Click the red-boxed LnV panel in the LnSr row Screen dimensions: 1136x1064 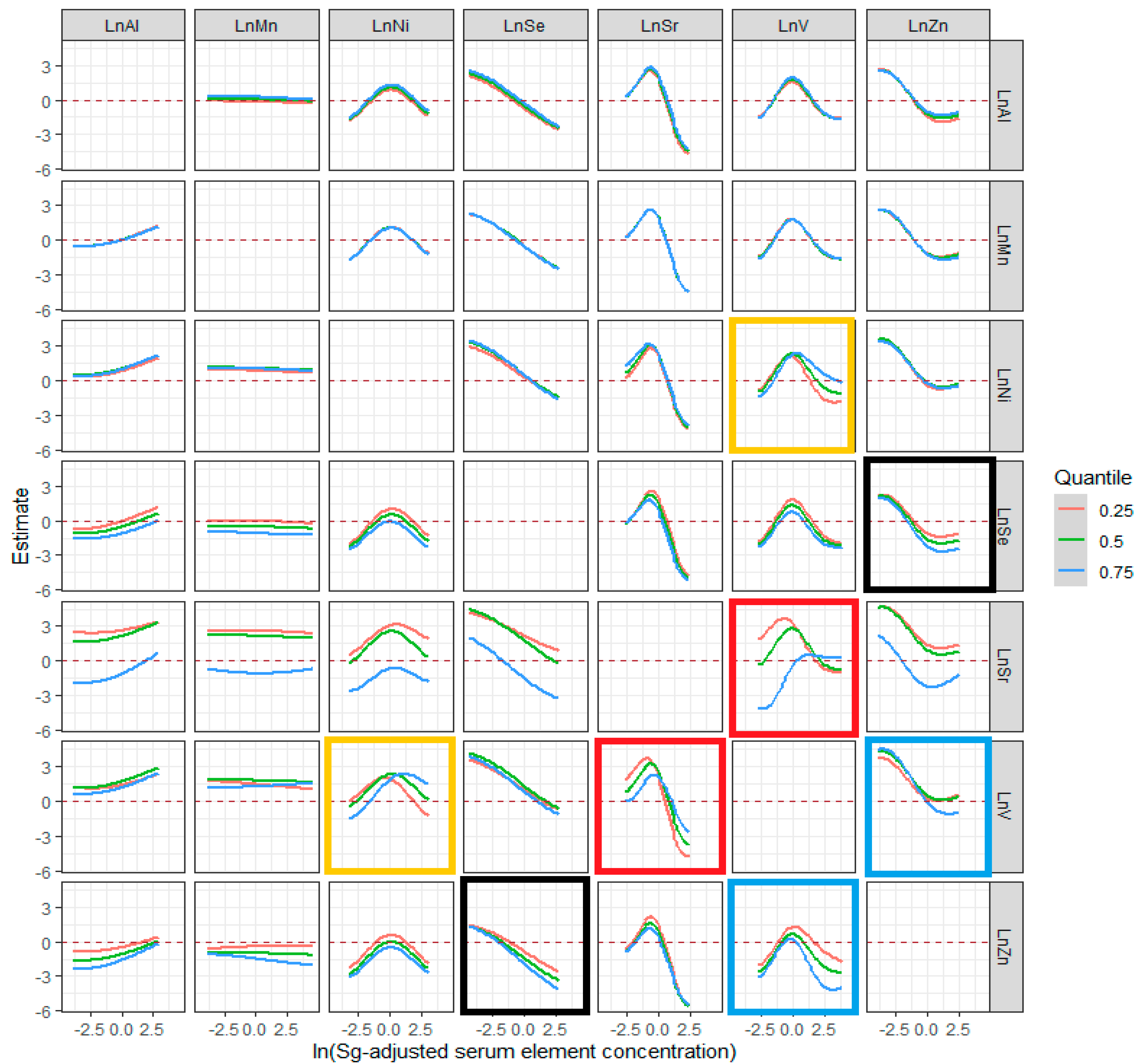[794, 667]
